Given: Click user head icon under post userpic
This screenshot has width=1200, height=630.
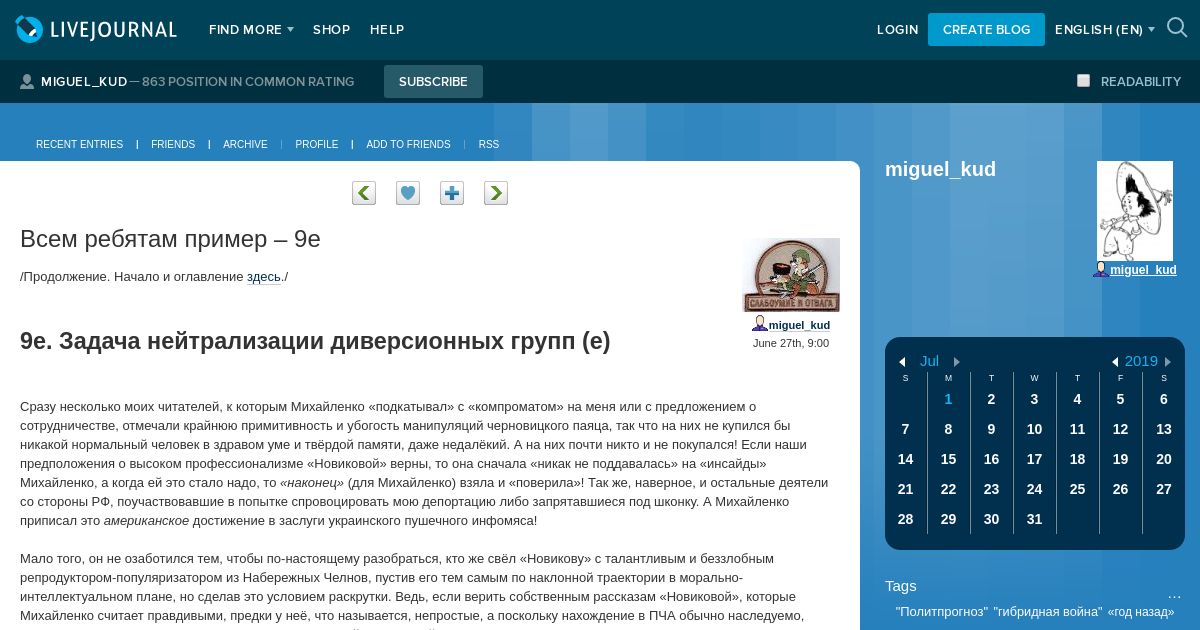Looking at the screenshot, I should point(760,324).
